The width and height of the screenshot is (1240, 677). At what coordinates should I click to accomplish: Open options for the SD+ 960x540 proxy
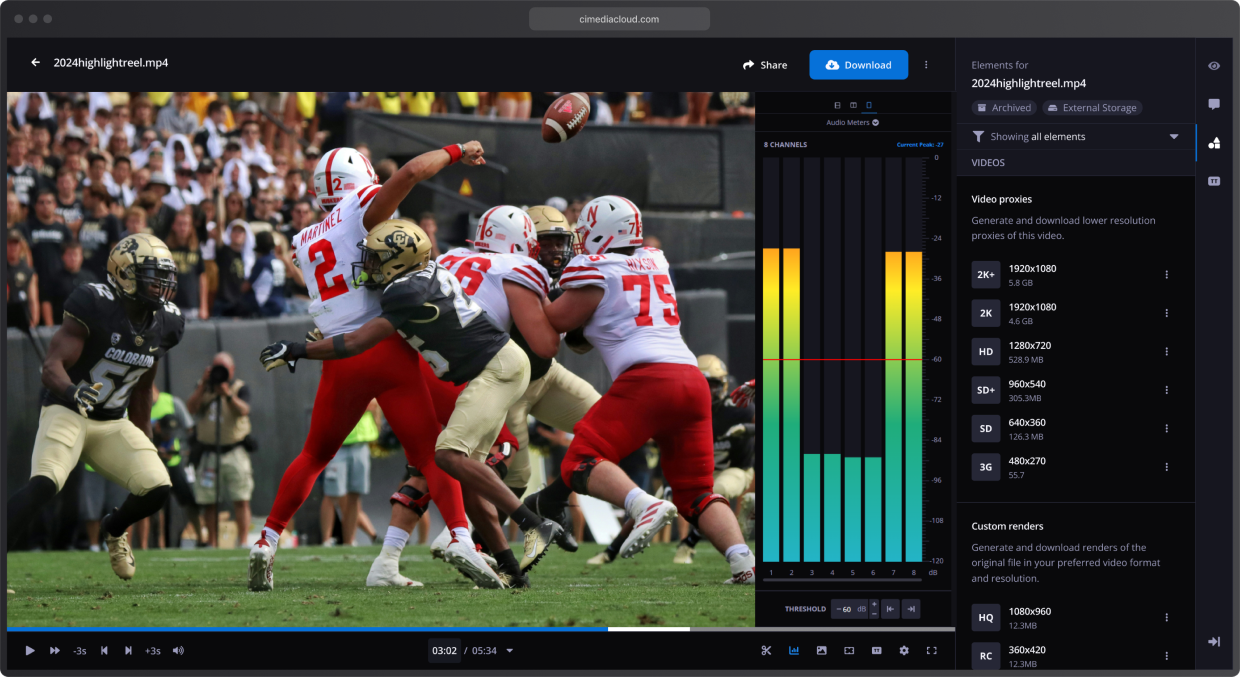[x=1166, y=390]
